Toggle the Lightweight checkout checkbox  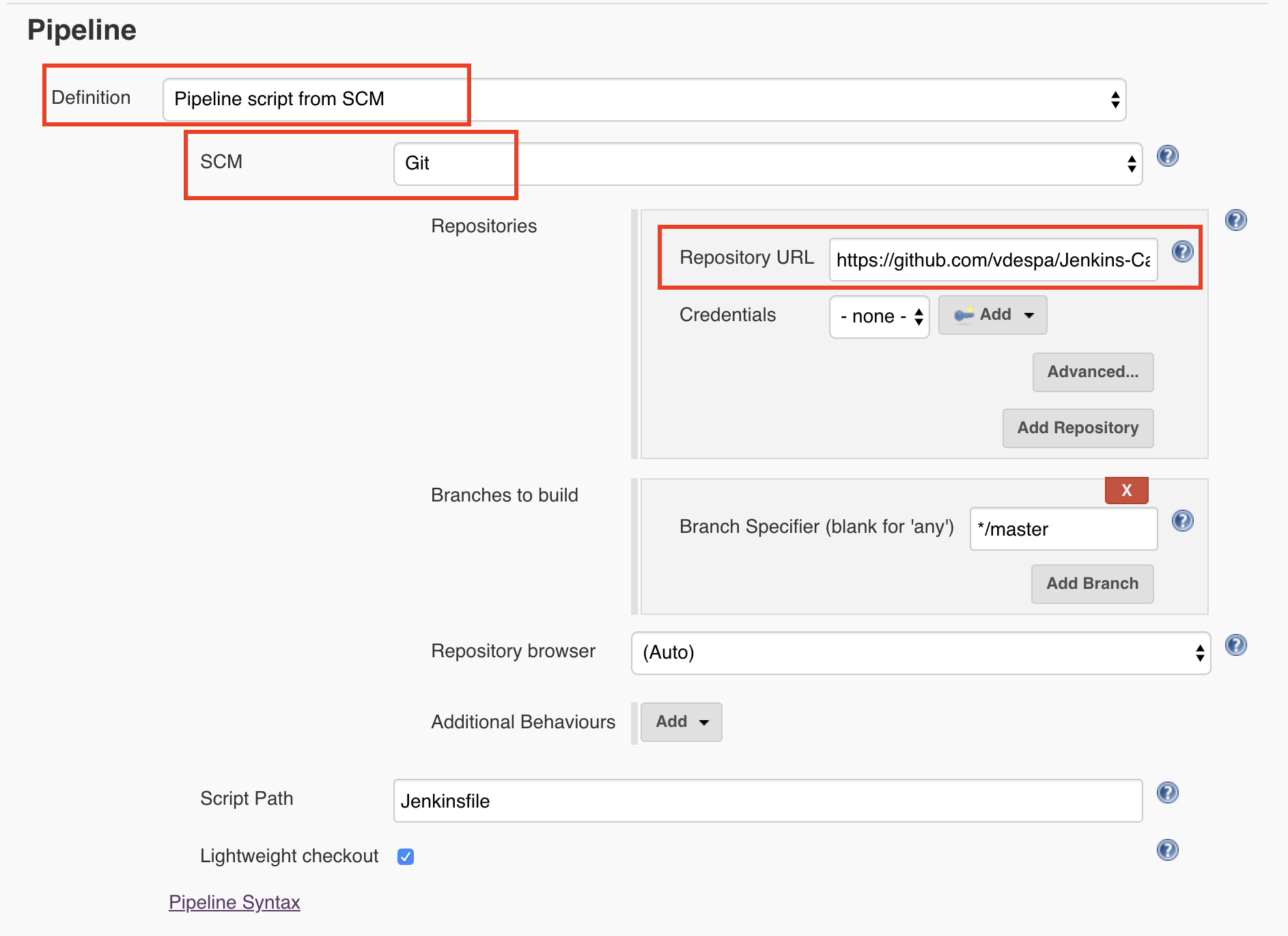click(x=406, y=857)
